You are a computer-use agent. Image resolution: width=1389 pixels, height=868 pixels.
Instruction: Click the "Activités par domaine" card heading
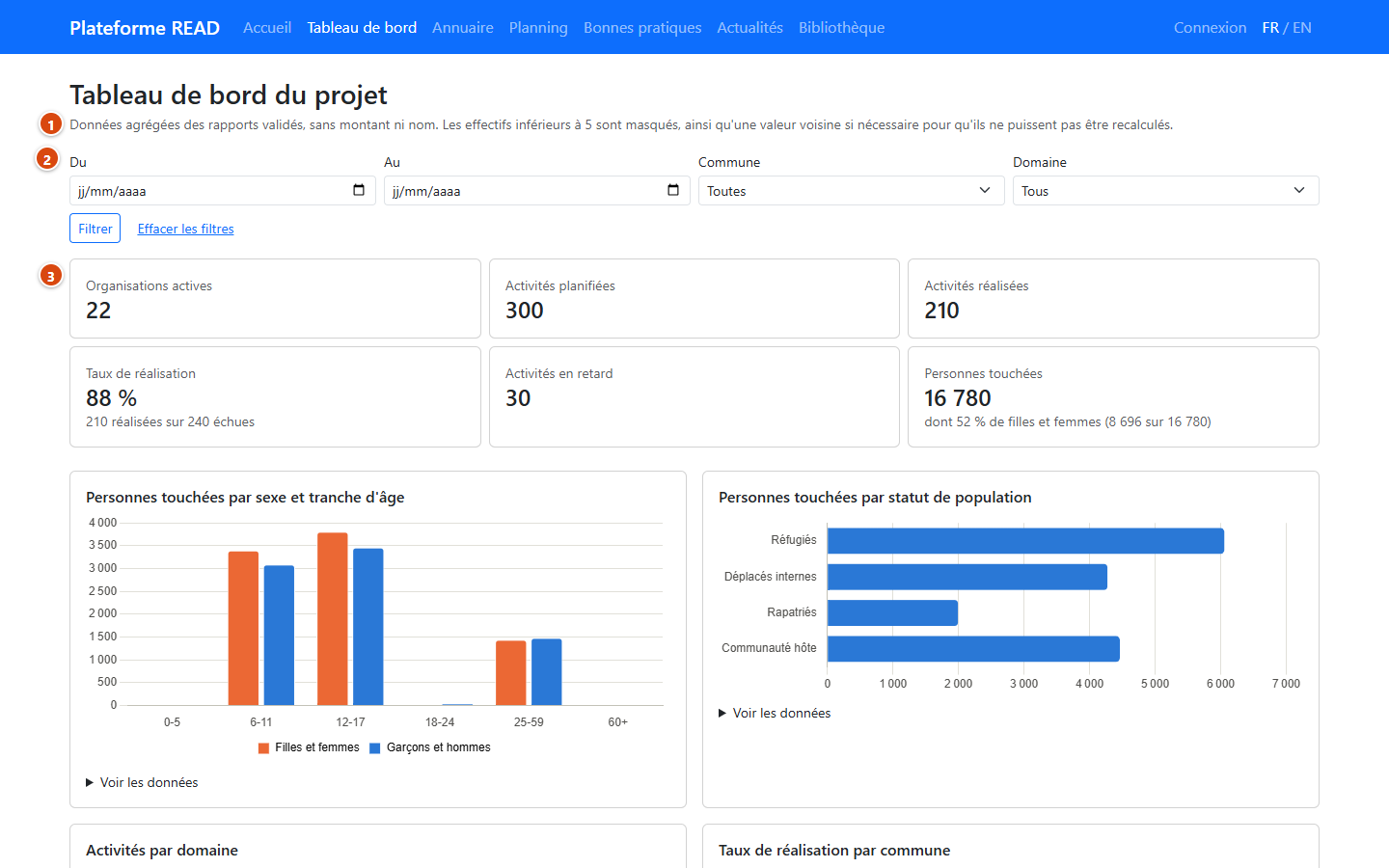[x=162, y=850]
